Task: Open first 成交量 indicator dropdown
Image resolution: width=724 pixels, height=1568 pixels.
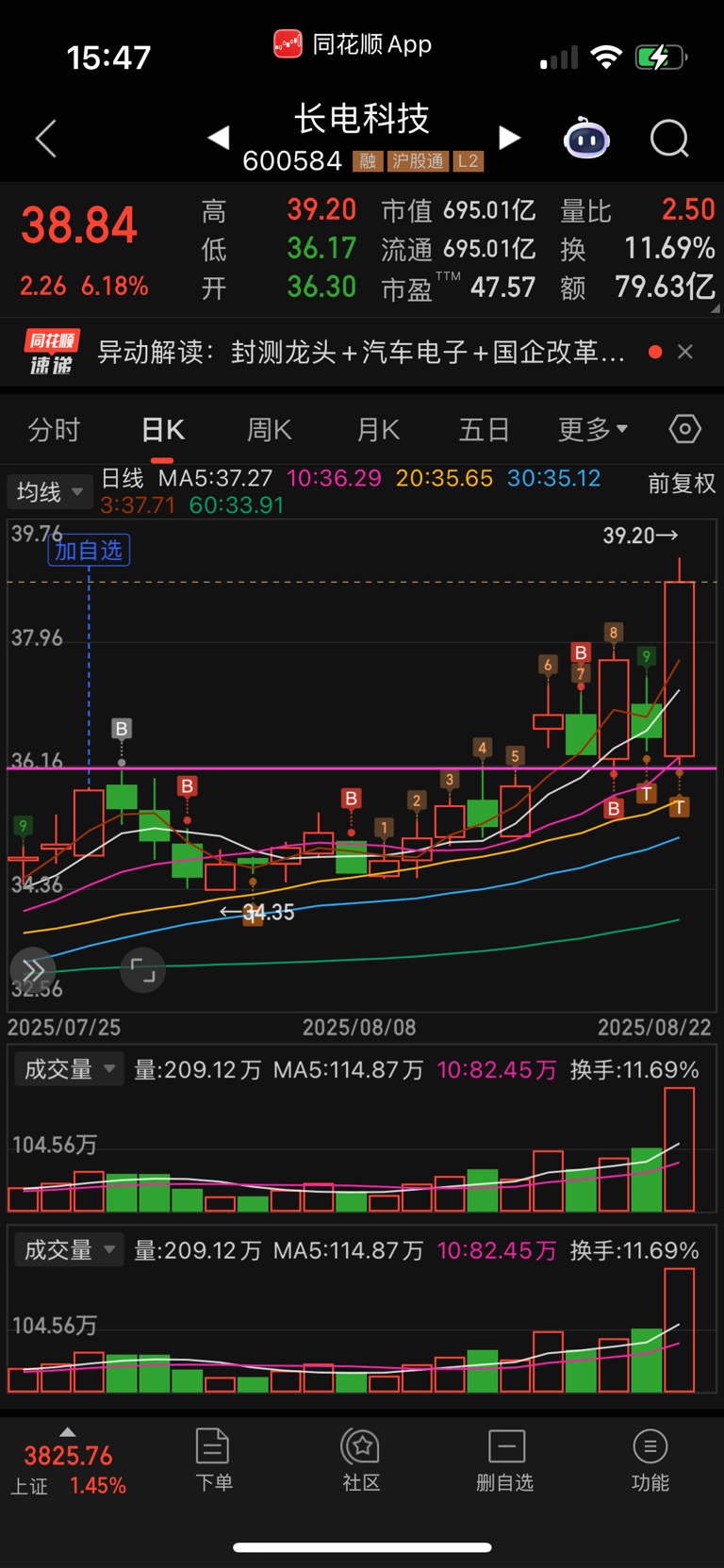Action: click(x=69, y=1069)
